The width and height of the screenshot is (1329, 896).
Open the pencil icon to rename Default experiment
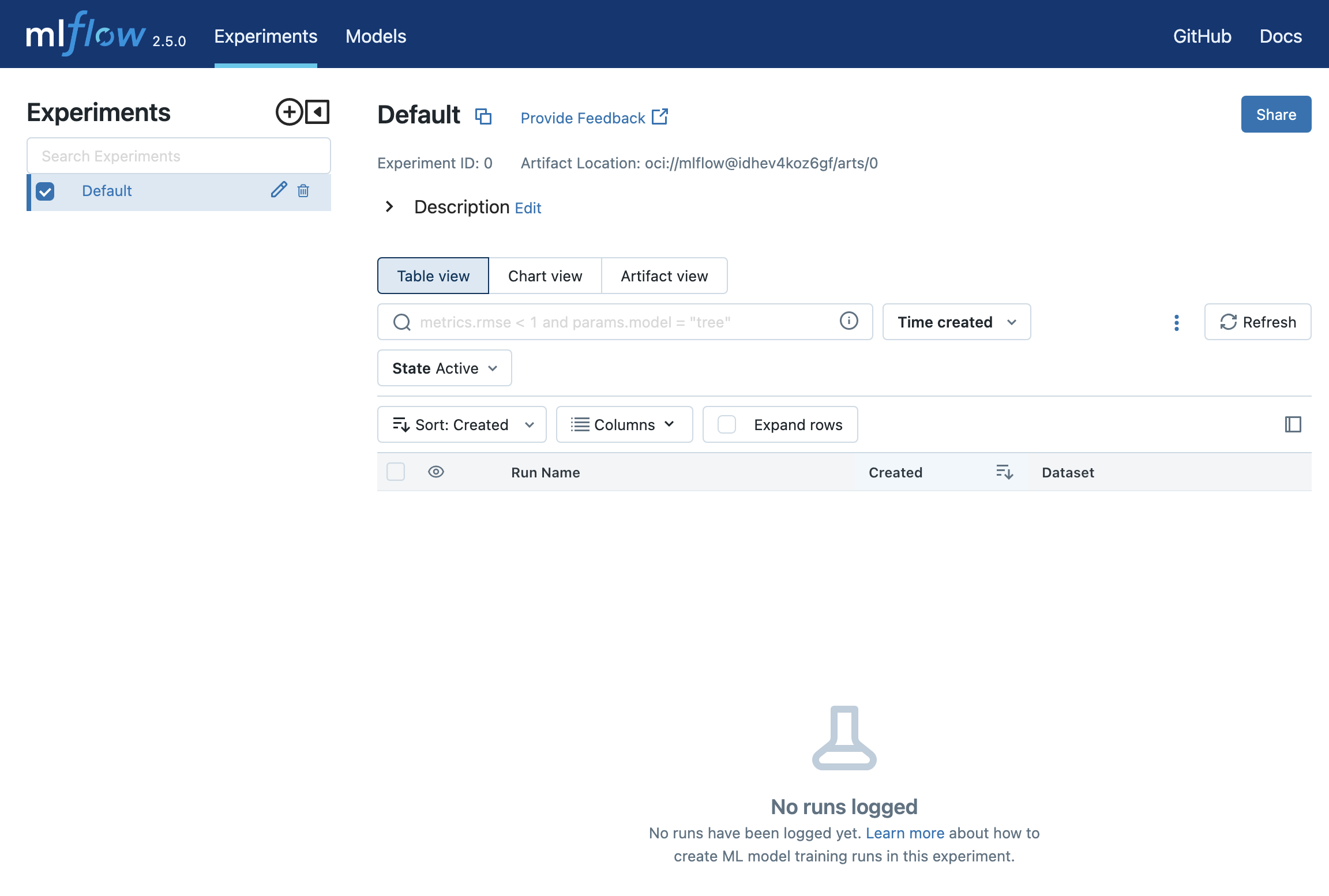279,190
